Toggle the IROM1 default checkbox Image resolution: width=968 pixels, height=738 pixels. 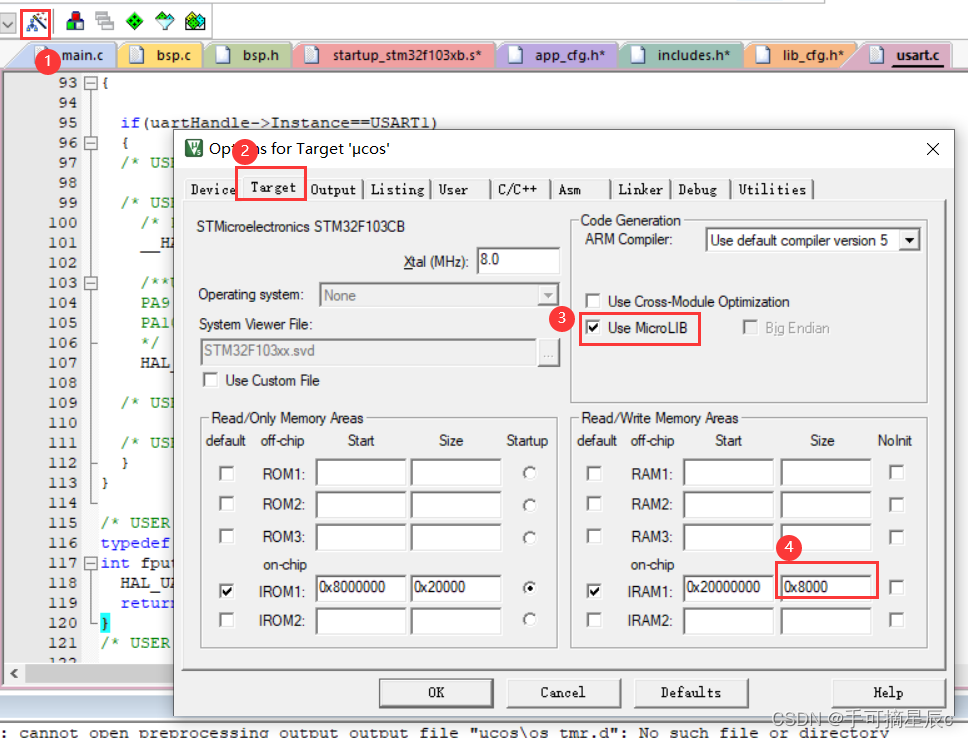coord(227,591)
